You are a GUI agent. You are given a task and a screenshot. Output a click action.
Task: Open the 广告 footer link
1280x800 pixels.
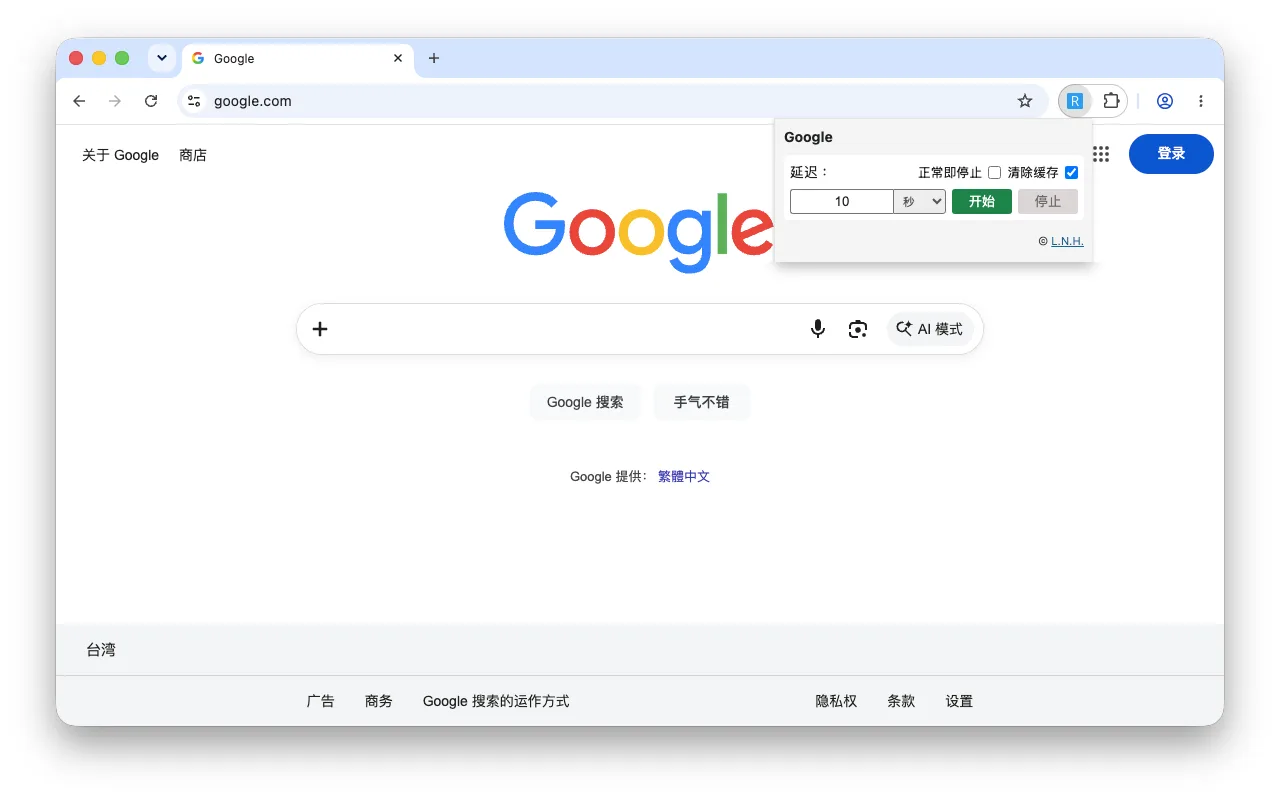321,701
